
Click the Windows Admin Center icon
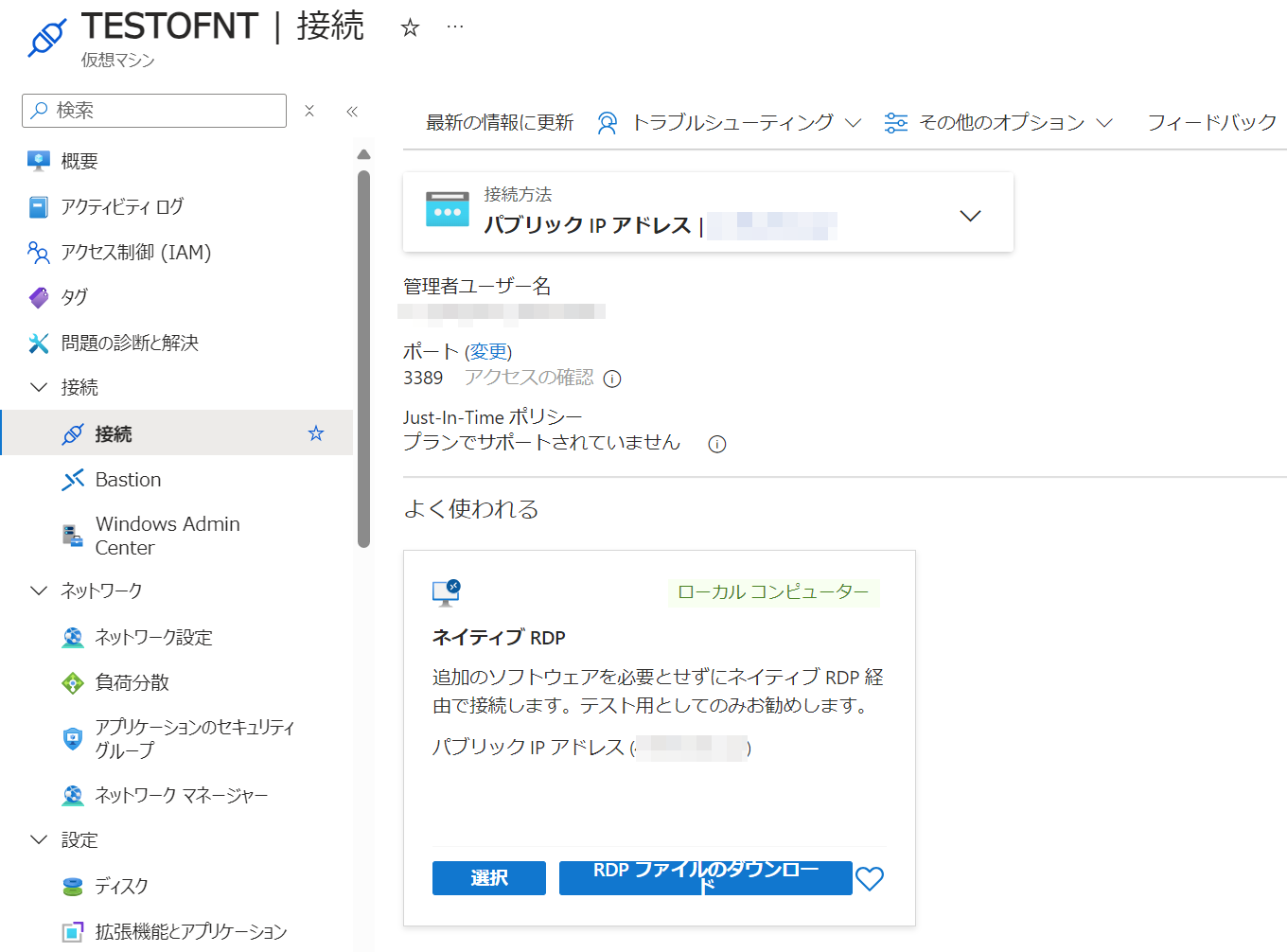click(73, 536)
